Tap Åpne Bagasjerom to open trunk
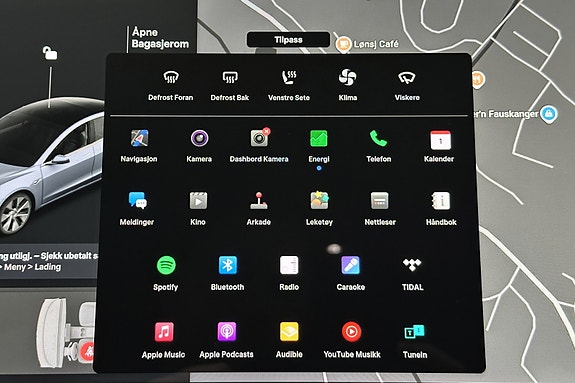The width and height of the screenshot is (575, 383). click(x=160, y=38)
